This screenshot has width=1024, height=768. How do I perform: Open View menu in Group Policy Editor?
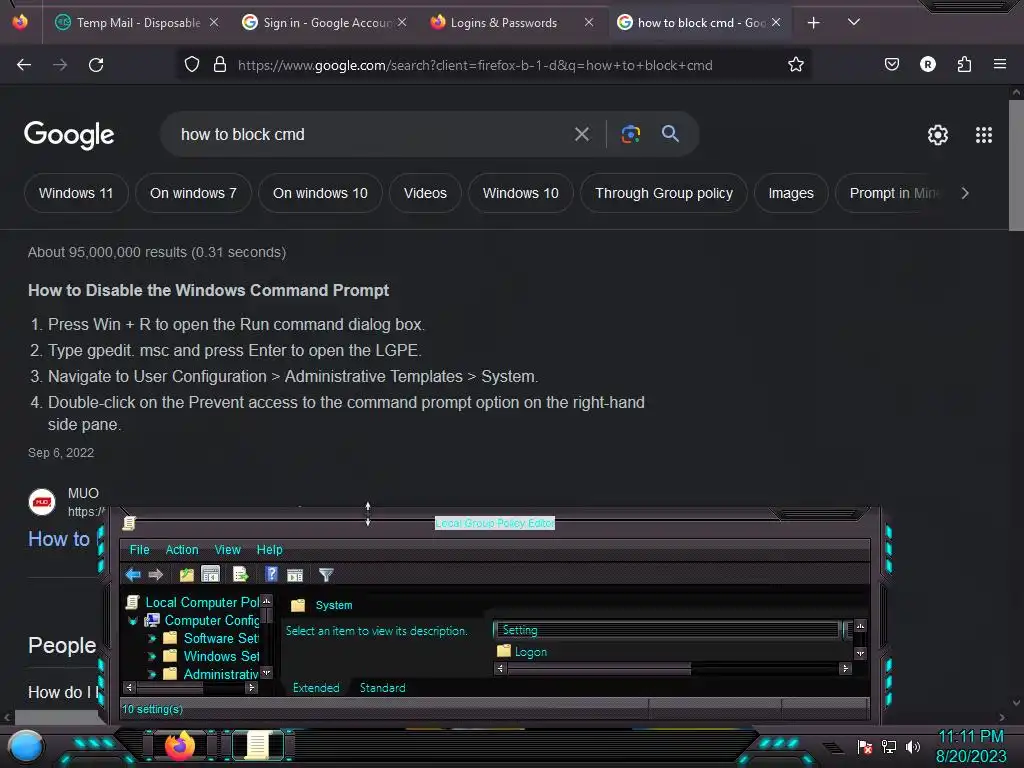tap(227, 550)
